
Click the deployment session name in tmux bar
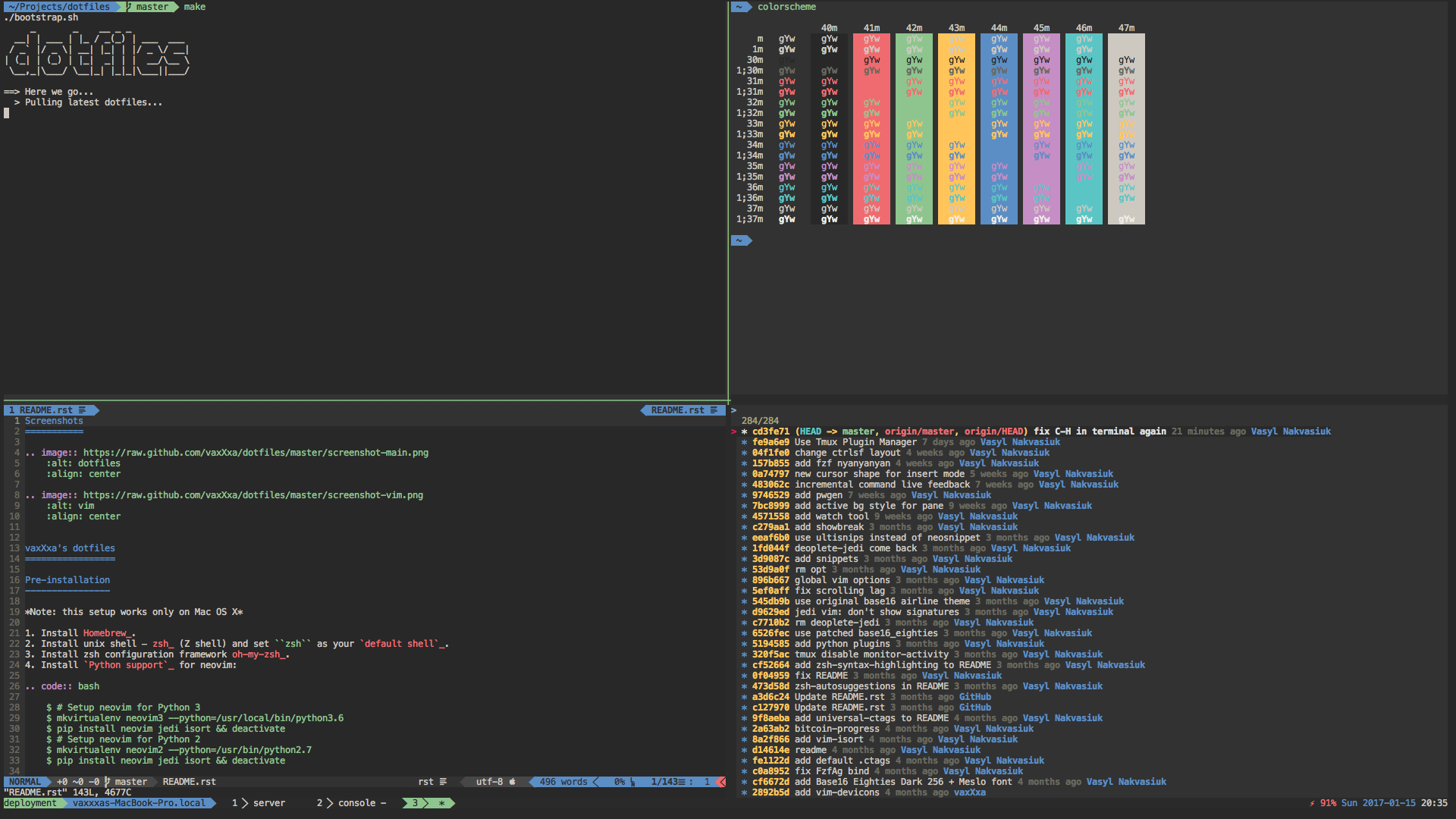[30, 803]
